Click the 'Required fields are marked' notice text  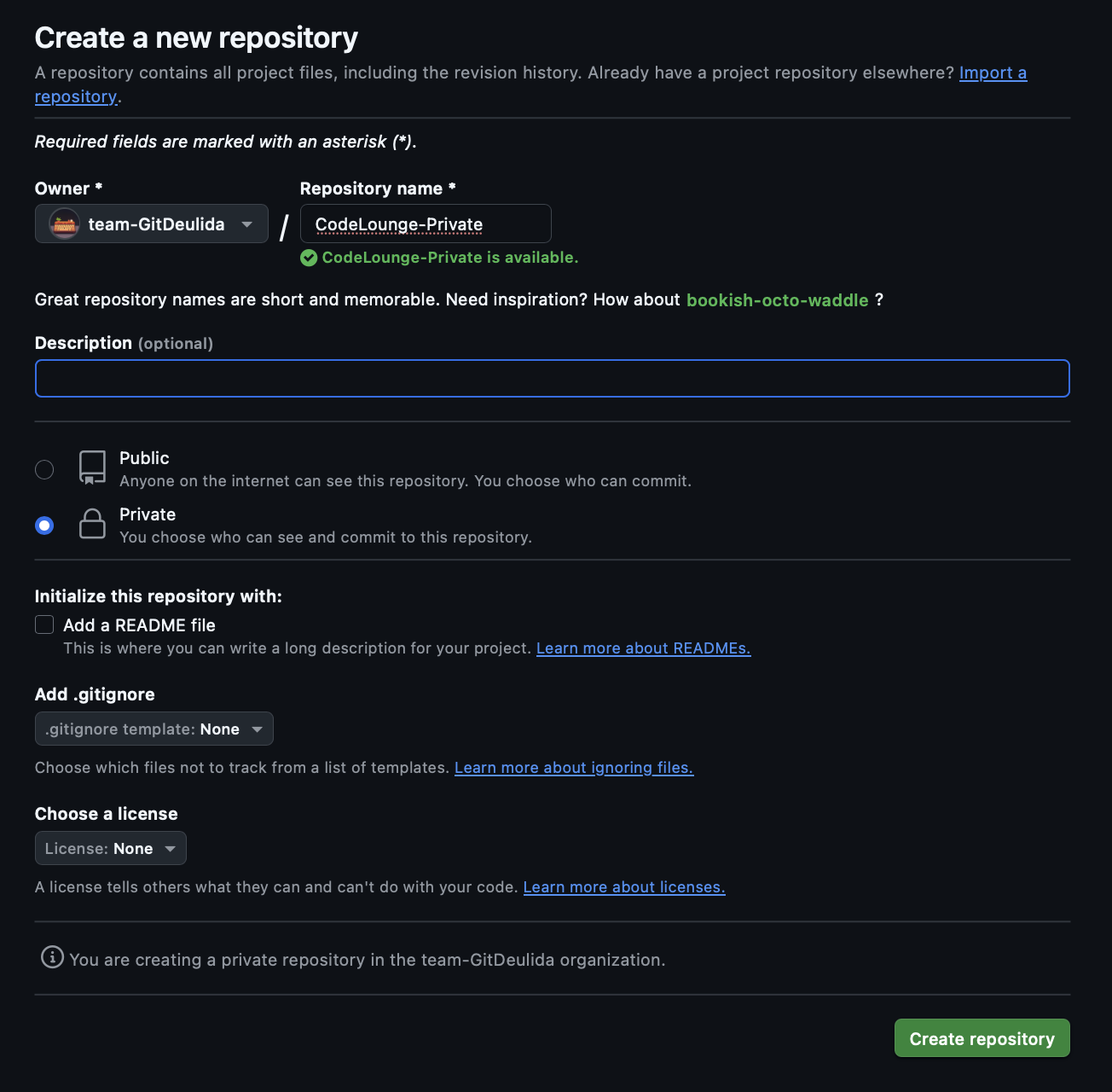225,142
